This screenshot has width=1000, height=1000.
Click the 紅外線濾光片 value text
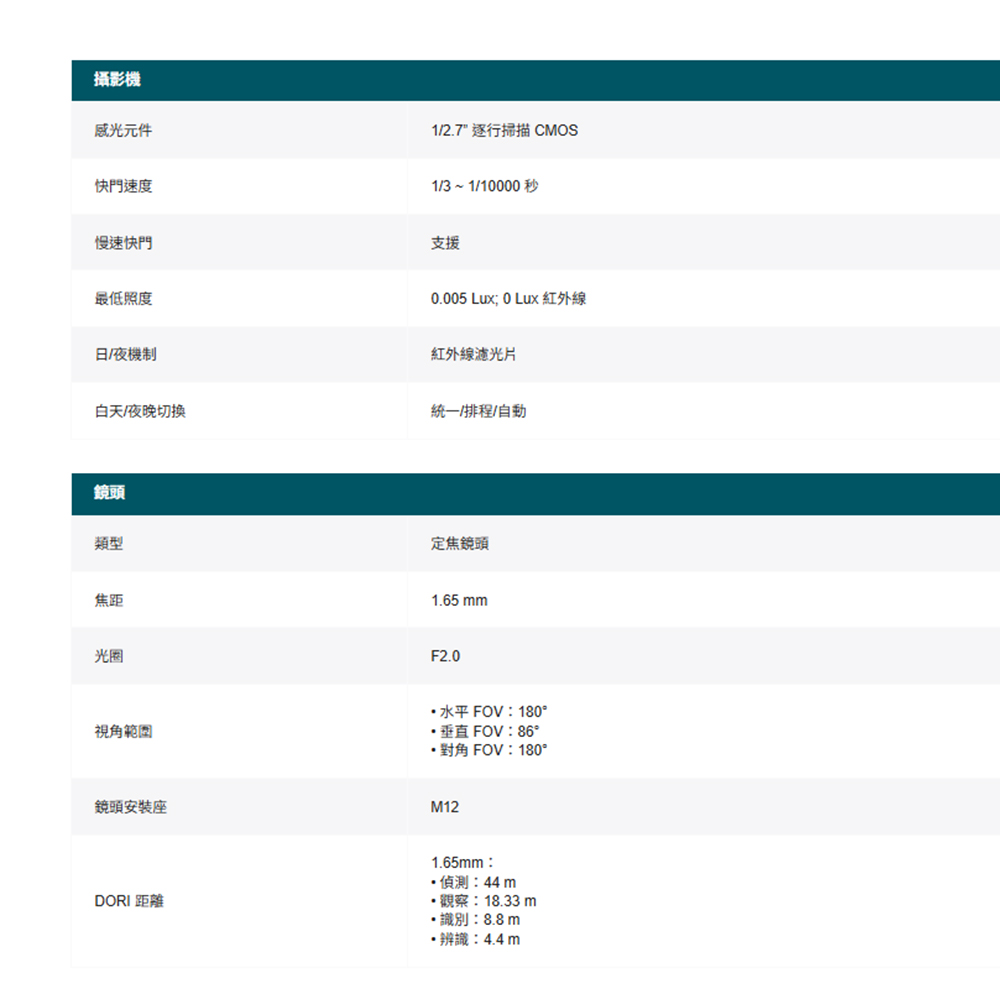pos(473,355)
